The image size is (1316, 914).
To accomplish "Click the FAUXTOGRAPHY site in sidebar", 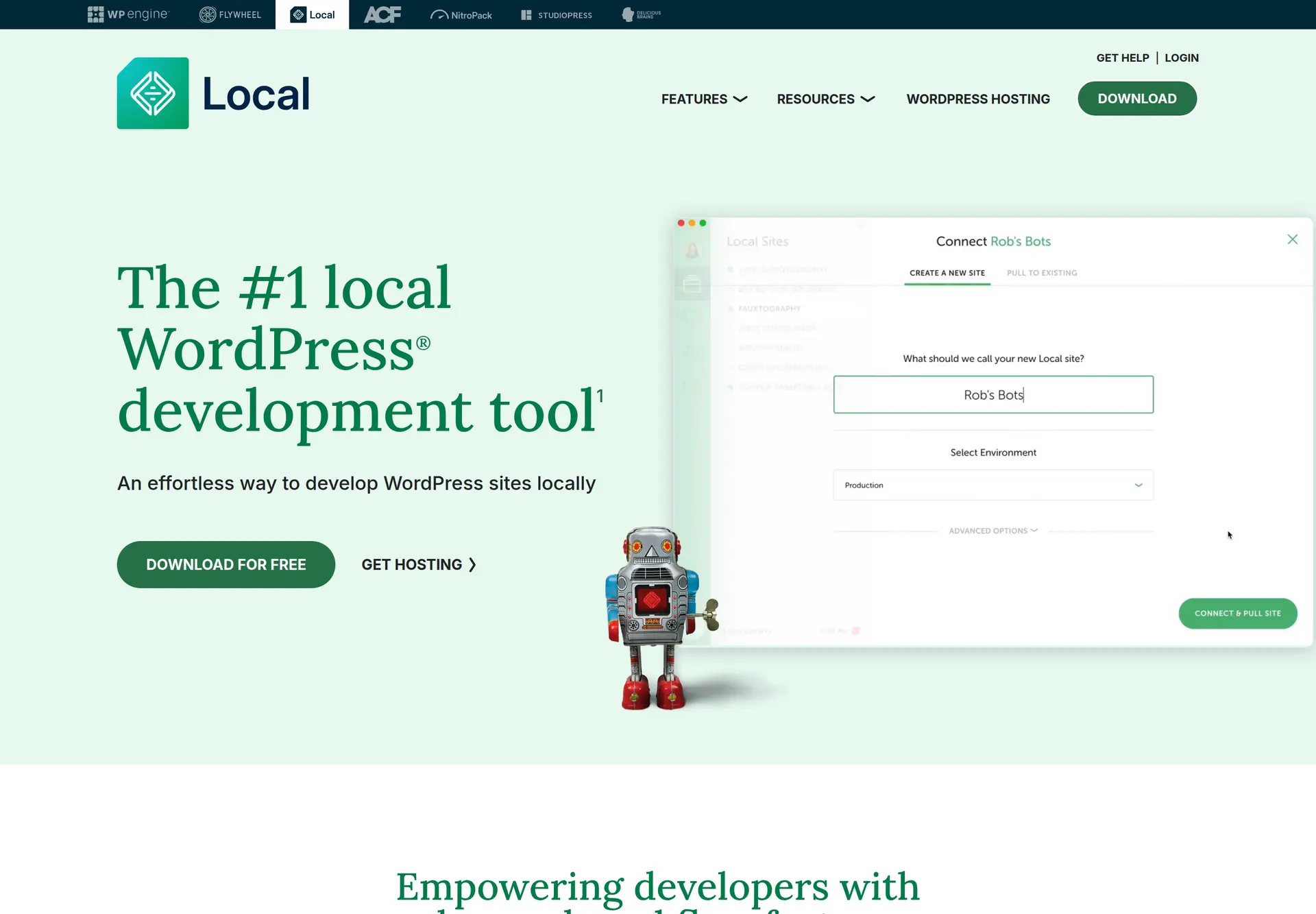I will tap(769, 309).
